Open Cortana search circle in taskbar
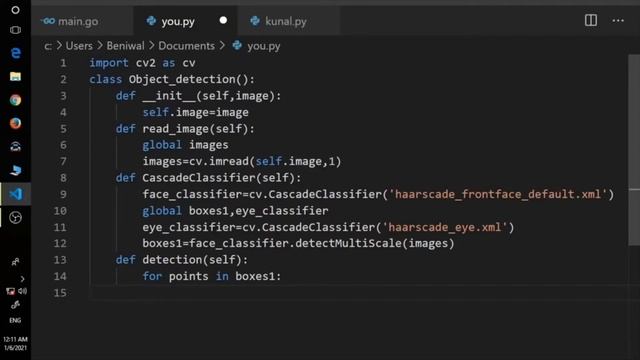640x360 pixels. (15, 9)
